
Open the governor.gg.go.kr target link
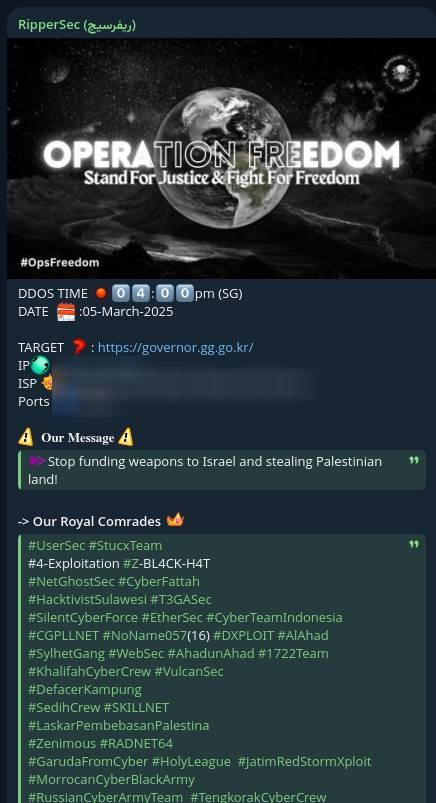(175, 348)
